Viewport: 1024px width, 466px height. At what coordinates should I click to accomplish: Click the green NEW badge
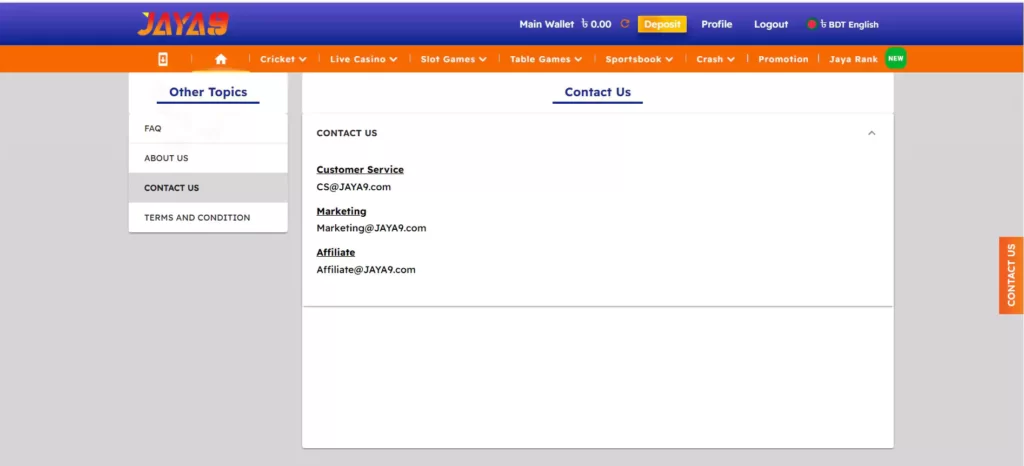coord(896,59)
